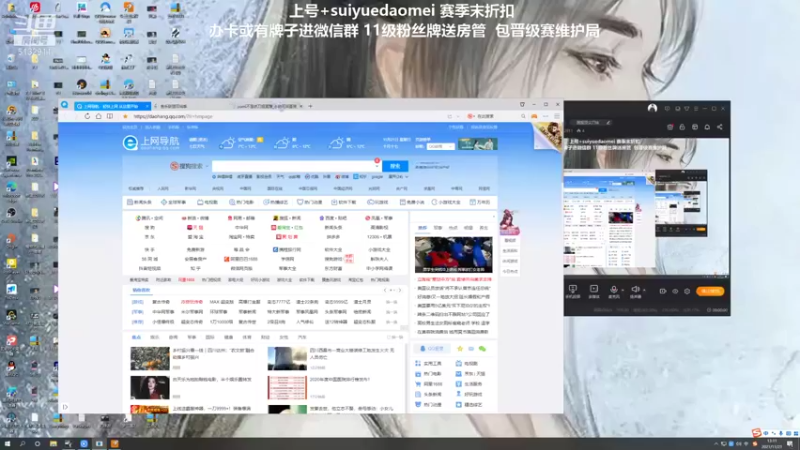Click the share icon in streaming window
Viewport: 800px width, 450px height.
[x=719, y=127]
